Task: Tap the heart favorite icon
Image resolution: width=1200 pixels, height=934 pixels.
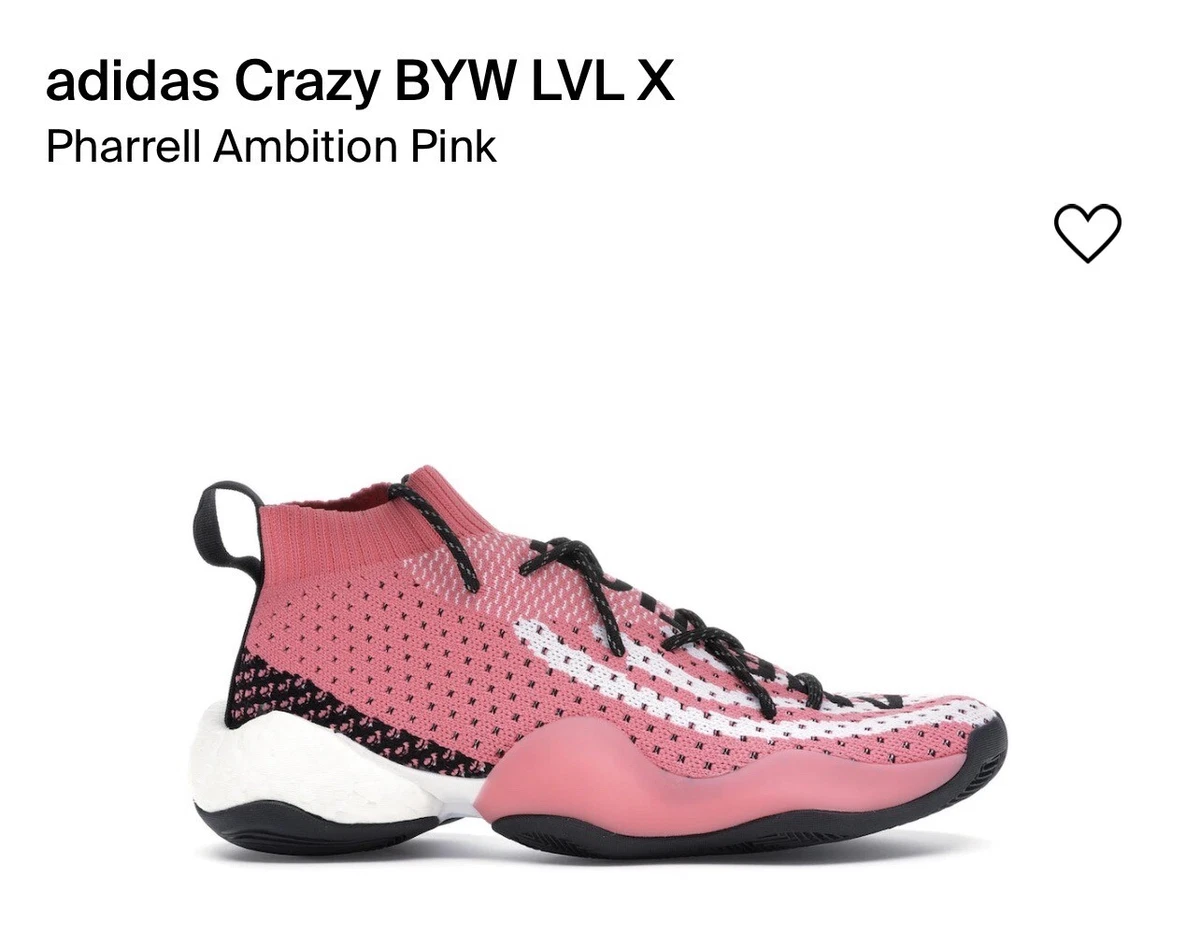Action: tap(1088, 233)
